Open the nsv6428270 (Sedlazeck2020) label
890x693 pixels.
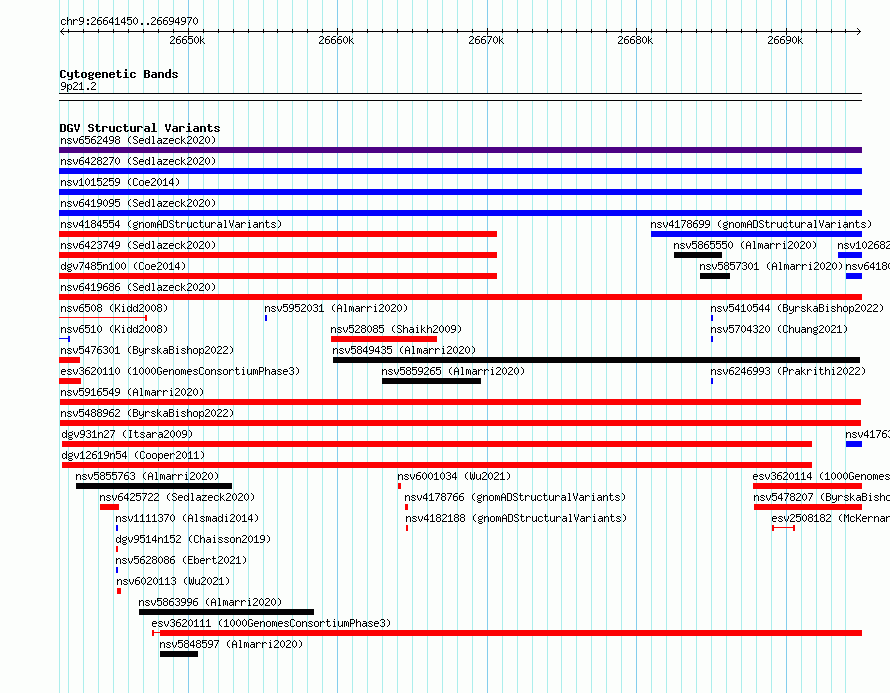pyautogui.click(x=138, y=161)
